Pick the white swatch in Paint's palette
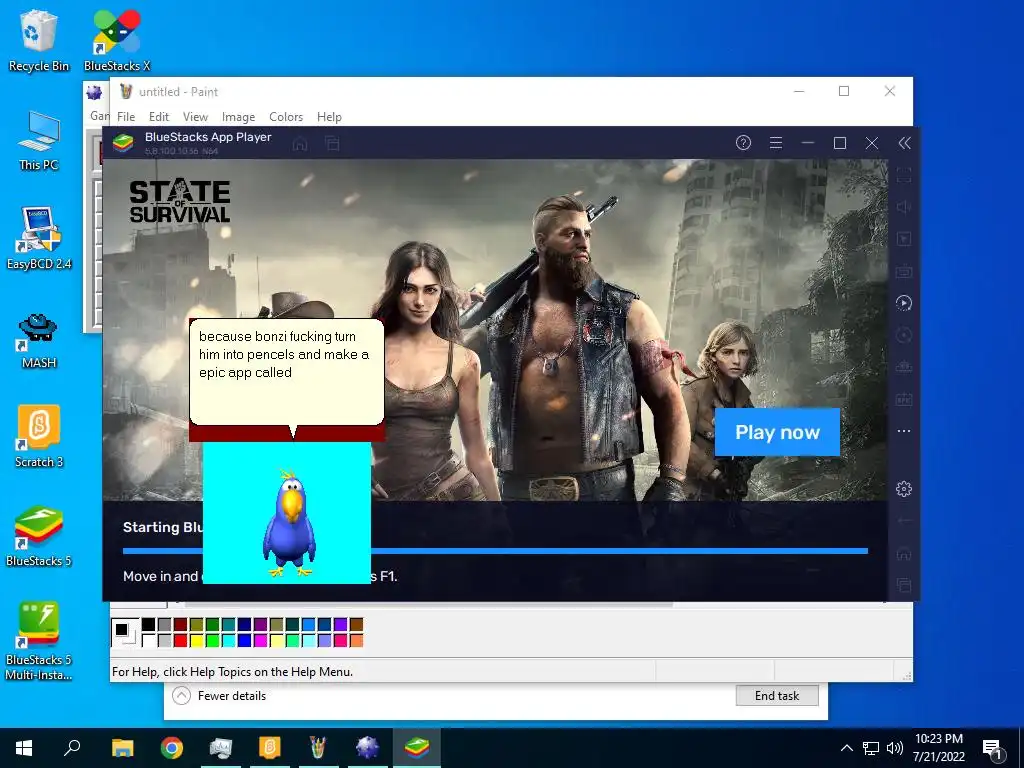Screen dimensions: 1024x768 (x=148, y=641)
